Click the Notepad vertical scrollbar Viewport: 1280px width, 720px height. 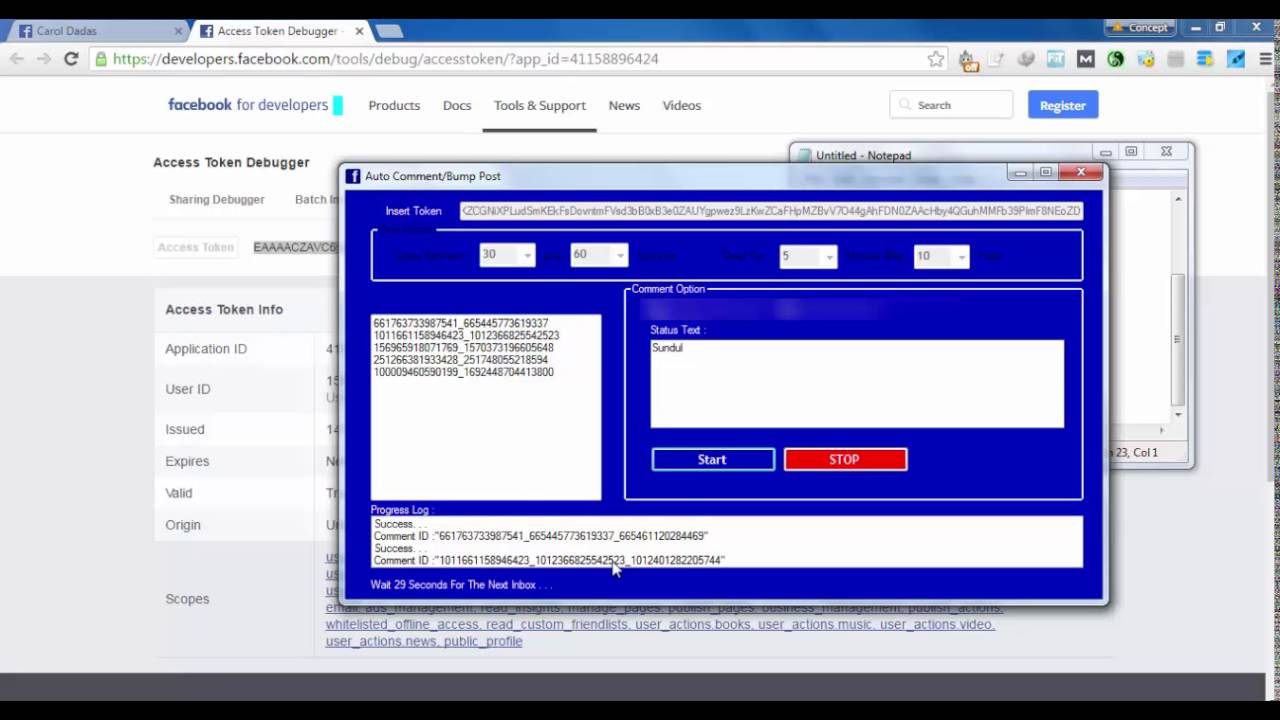coord(1178,305)
